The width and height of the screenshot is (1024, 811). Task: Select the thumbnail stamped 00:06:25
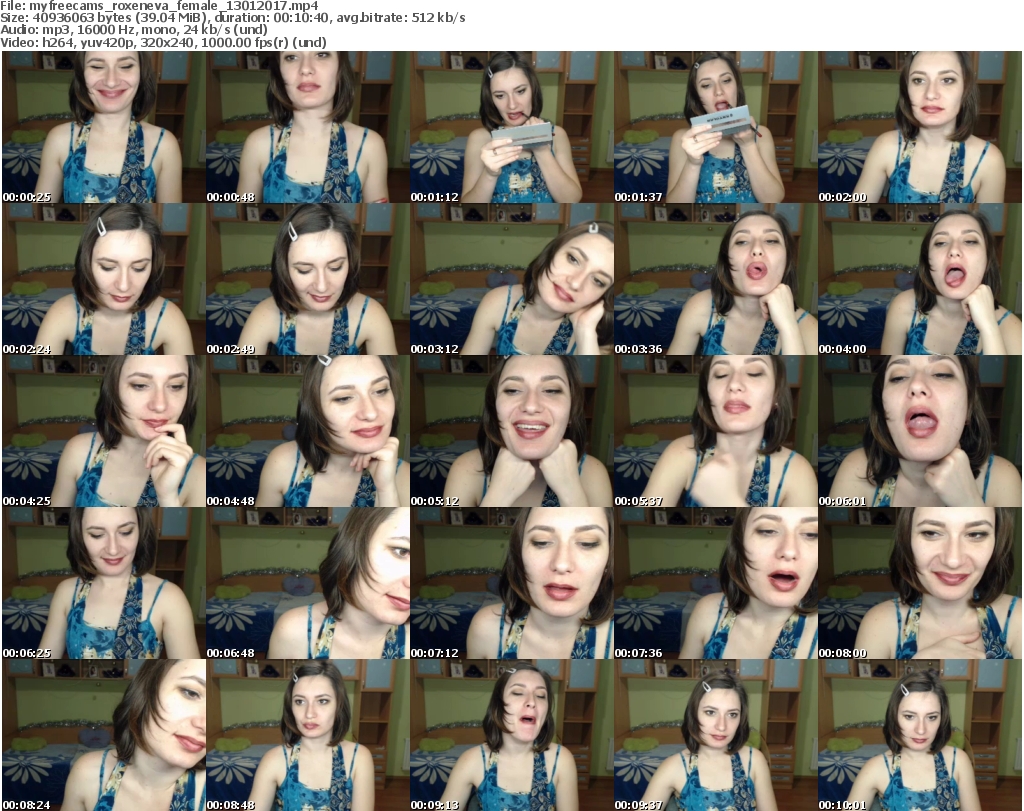click(104, 584)
